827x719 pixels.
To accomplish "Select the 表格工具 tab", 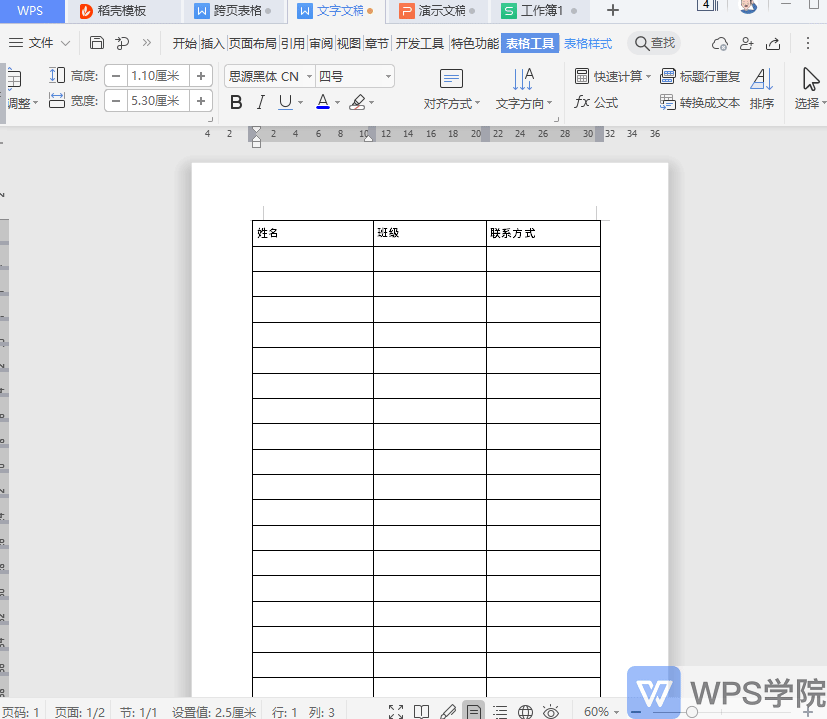I will pos(530,43).
